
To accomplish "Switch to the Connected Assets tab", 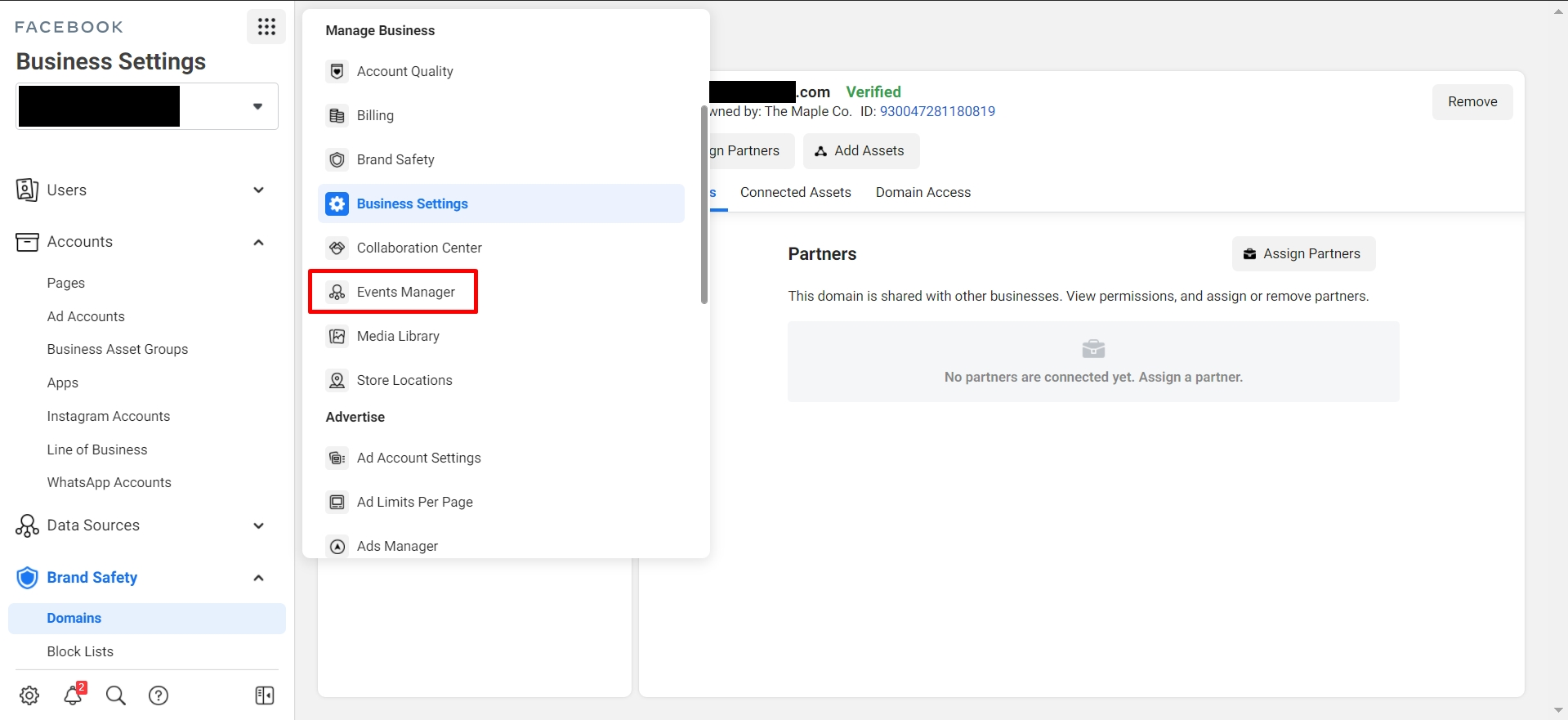I will click(796, 192).
